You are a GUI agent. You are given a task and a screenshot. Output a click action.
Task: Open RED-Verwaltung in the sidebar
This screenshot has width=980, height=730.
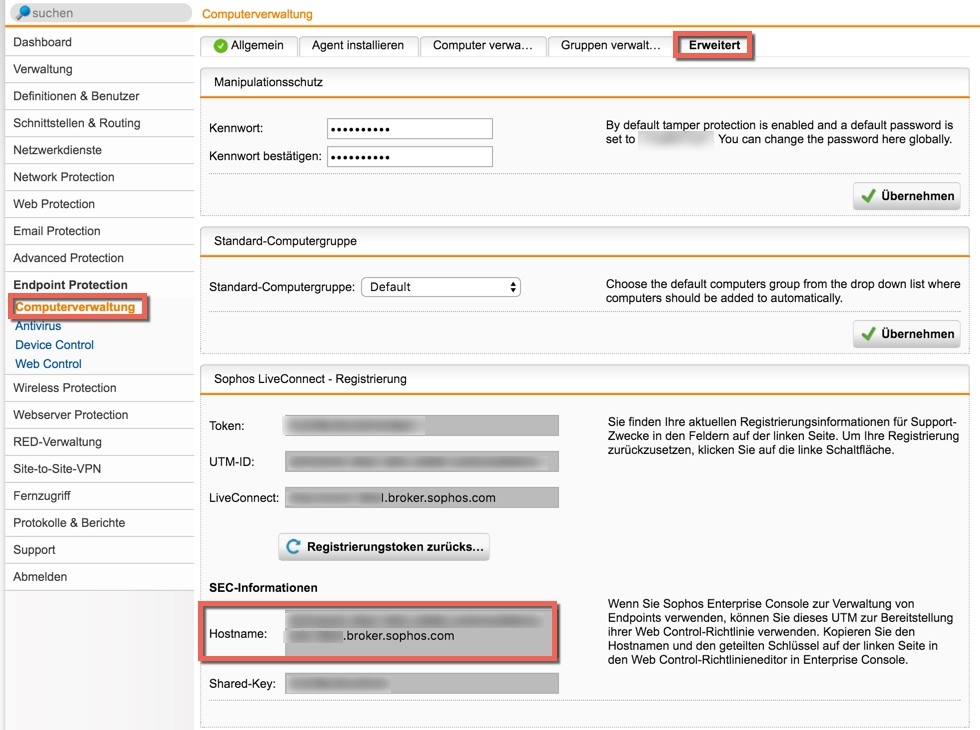(x=99, y=442)
